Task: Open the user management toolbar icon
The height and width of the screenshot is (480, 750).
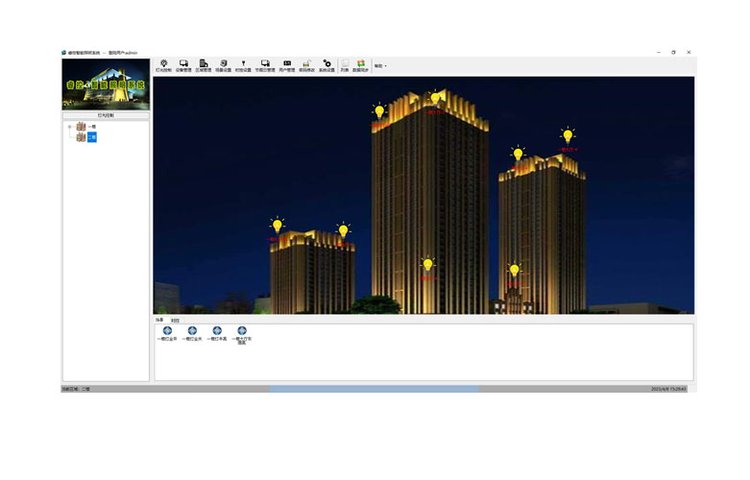Action: click(x=286, y=65)
